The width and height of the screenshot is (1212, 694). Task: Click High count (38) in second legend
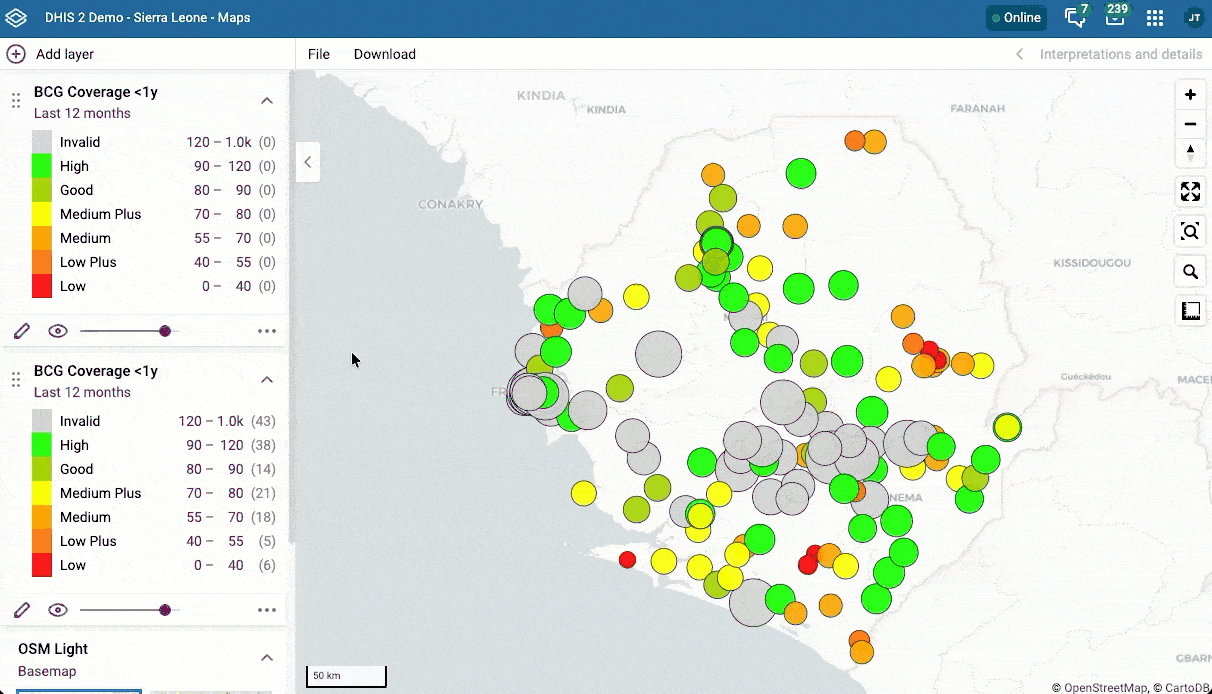[x=263, y=445]
